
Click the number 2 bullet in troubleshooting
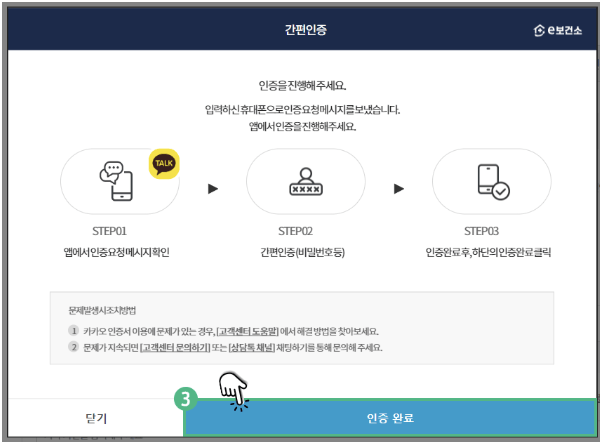(73, 347)
